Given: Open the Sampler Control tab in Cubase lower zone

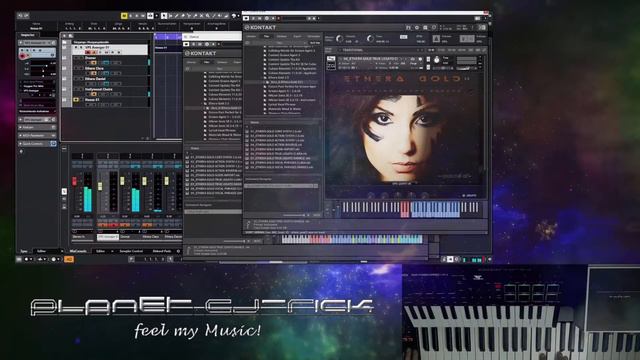Looking at the screenshot, I should click(x=131, y=251).
